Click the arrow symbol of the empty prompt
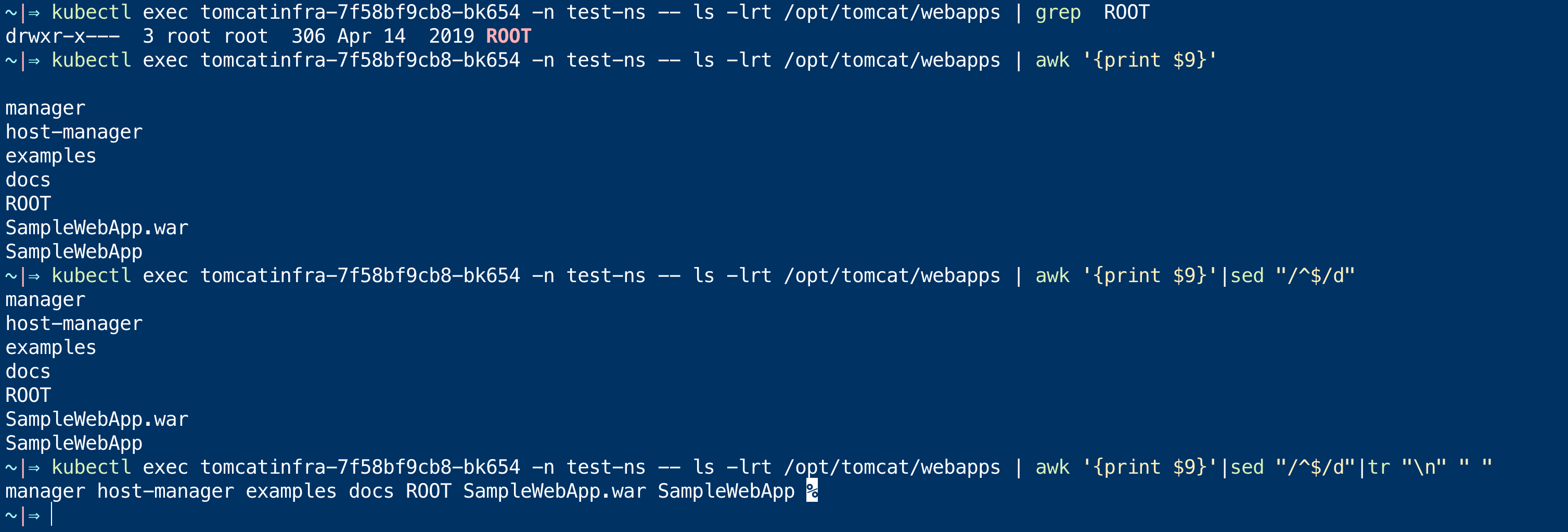This screenshot has height=532, width=1568. click(x=34, y=515)
